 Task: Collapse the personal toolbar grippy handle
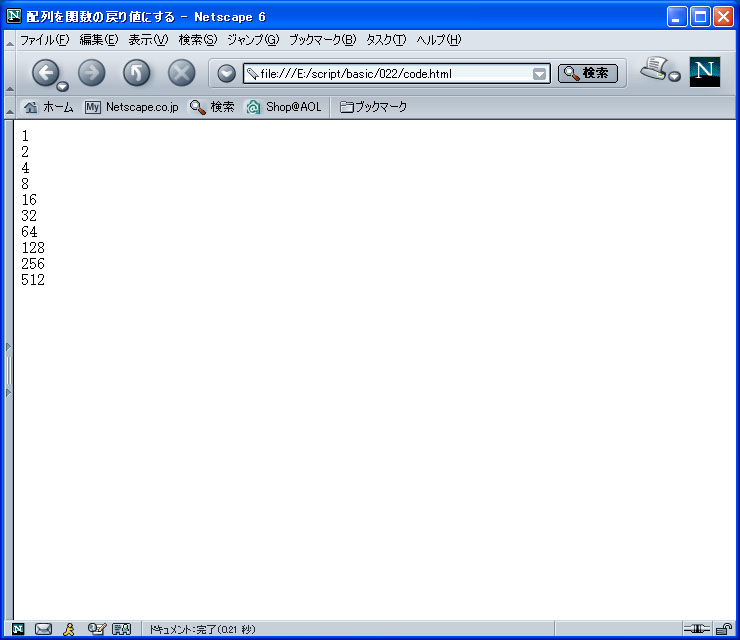[9, 108]
